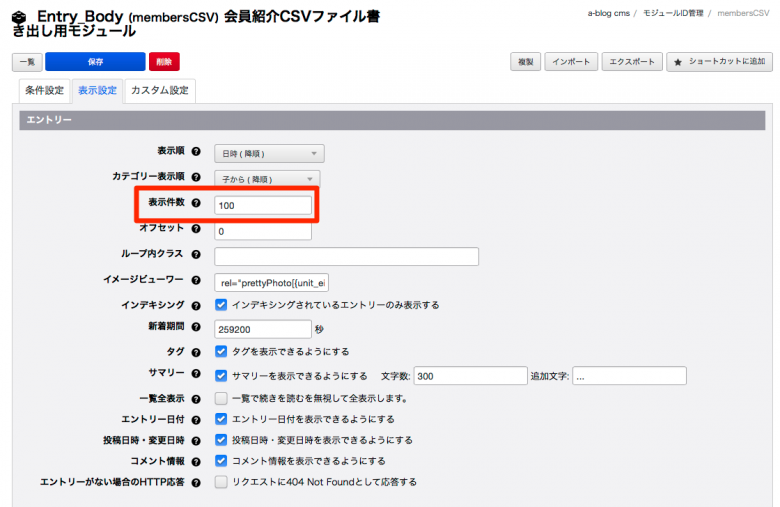Switch to the 表示設定 tab
The height and width of the screenshot is (507, 780).
pos(98,91)
